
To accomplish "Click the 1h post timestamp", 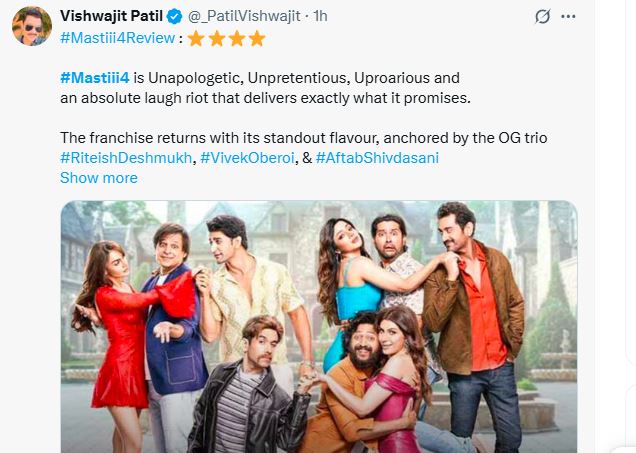I will click(320, 17).
